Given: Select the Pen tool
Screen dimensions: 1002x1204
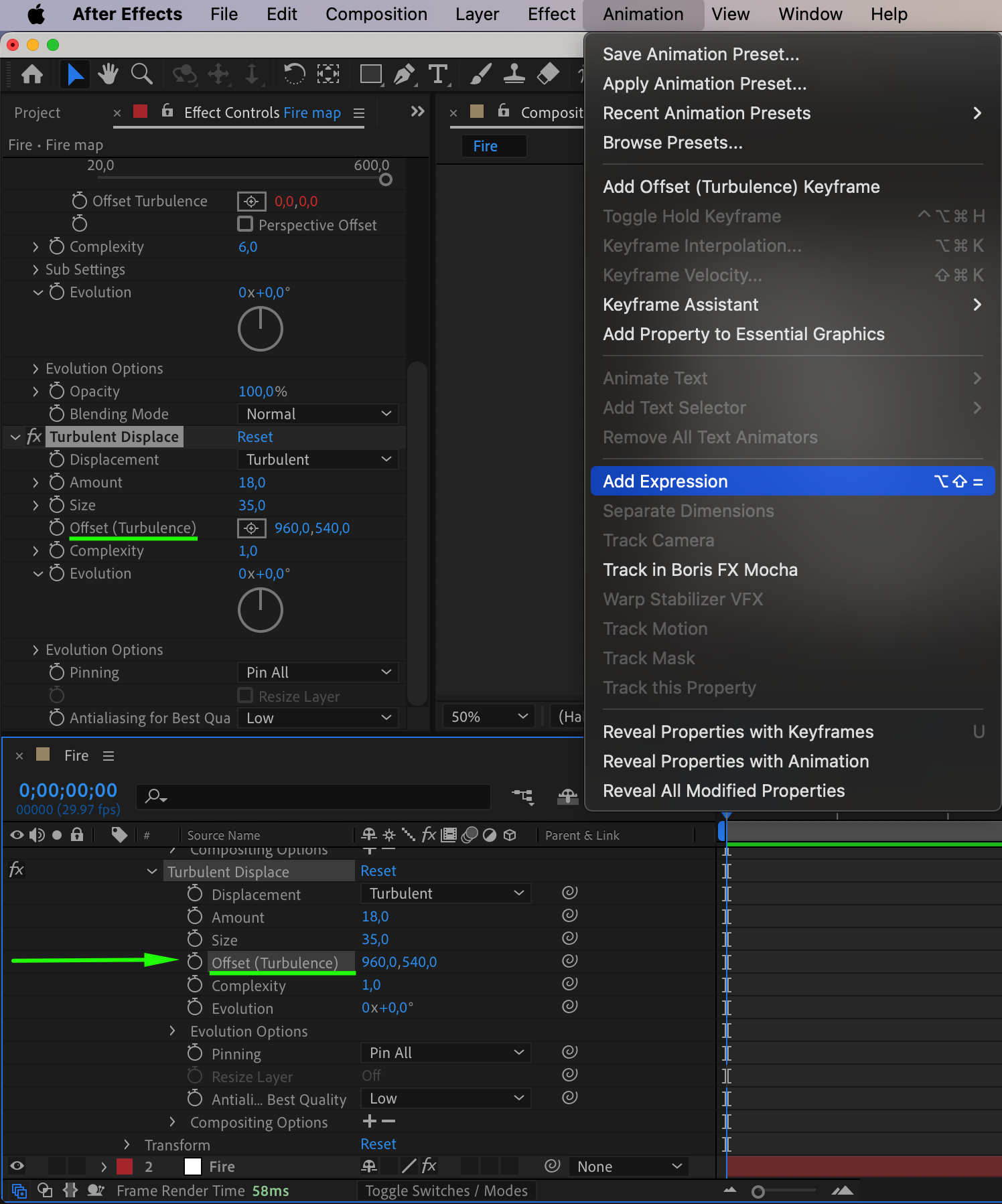Looking at the screenshot, I should pyautogui.click(x=403, y=74).
